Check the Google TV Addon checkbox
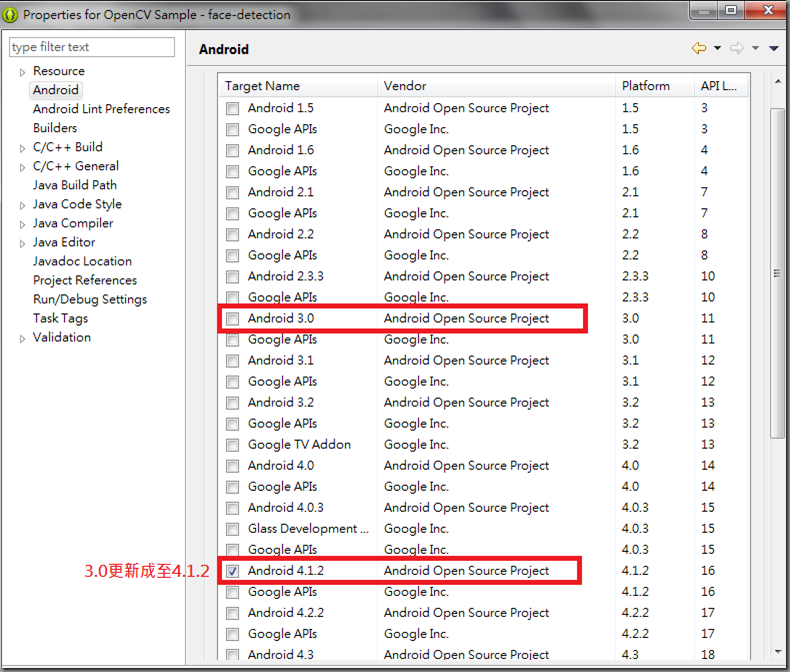The height and width of the screenshot is (672, 790). [x=232, y=445]
